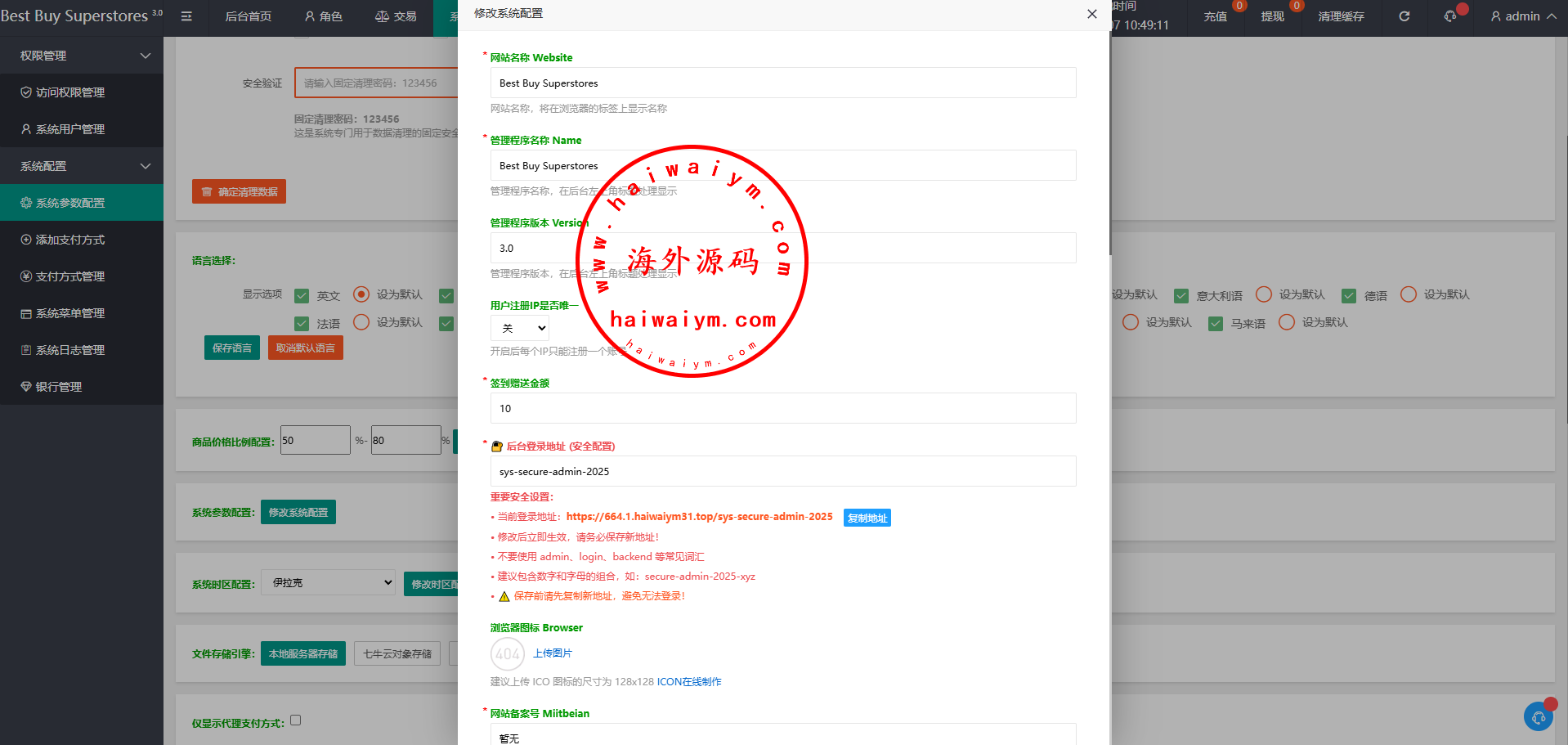Open the customer service headset icon in header
This screenshot has height=745, width=1568.
coord(1450,16)
